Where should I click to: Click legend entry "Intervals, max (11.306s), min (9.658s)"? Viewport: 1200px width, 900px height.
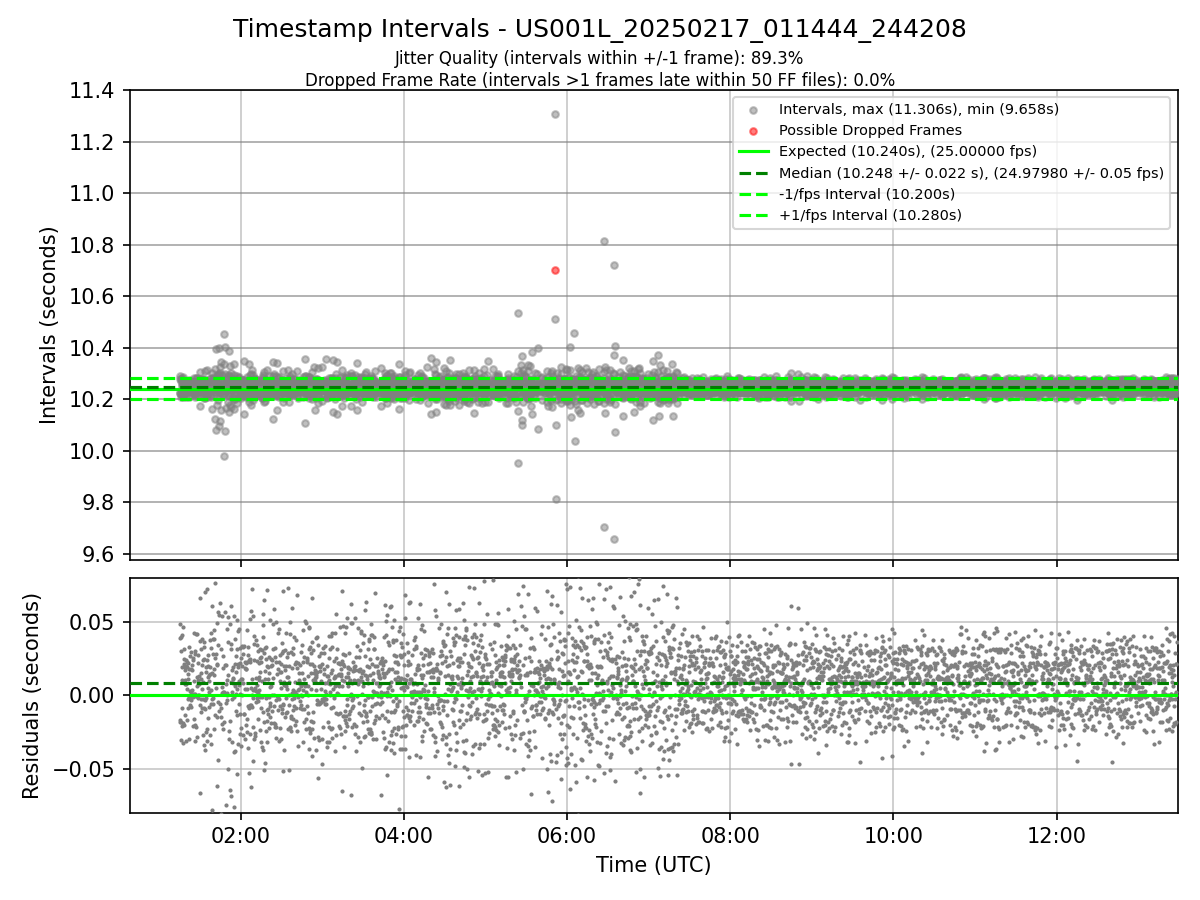pos(918,109)
